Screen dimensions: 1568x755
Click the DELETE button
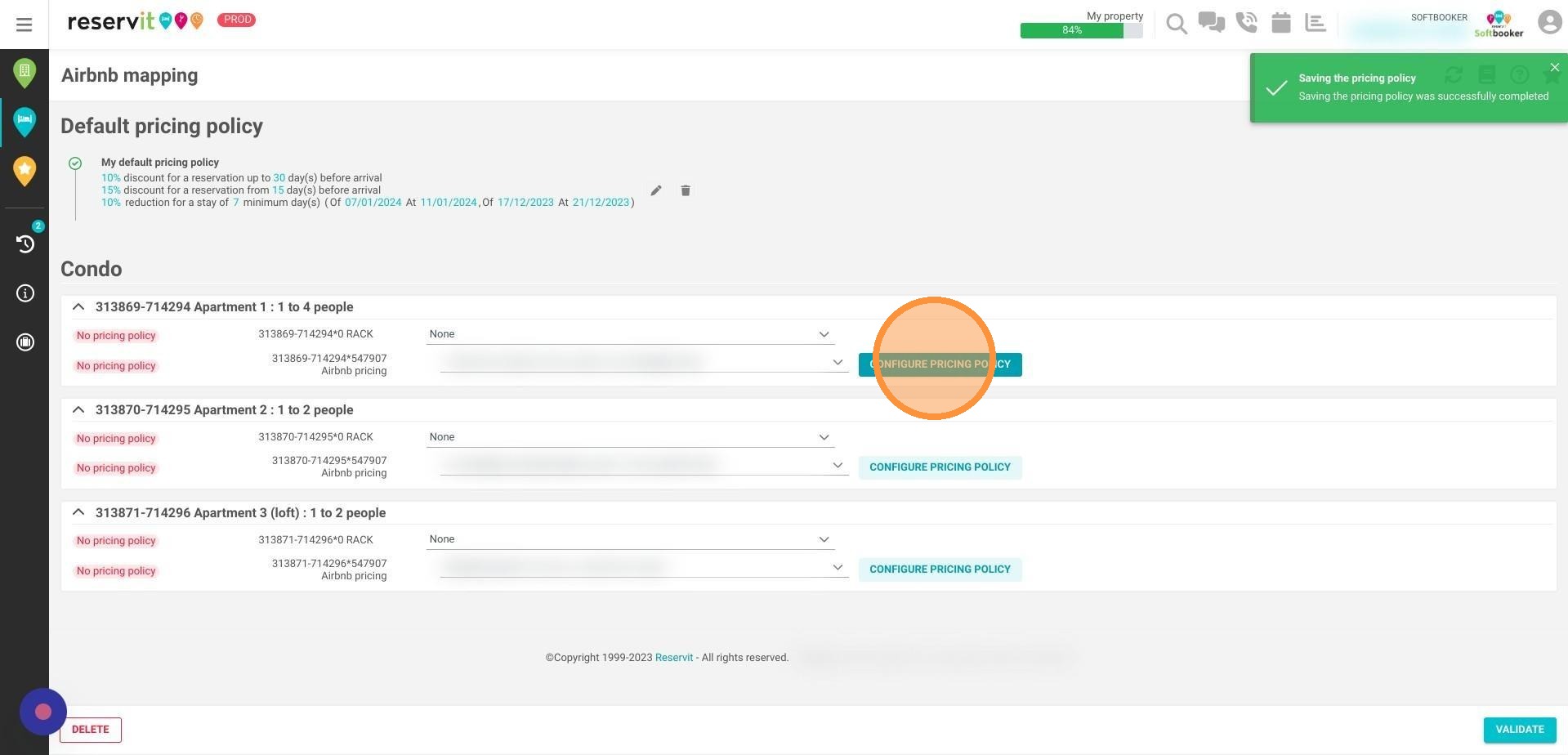pos(91,730)
